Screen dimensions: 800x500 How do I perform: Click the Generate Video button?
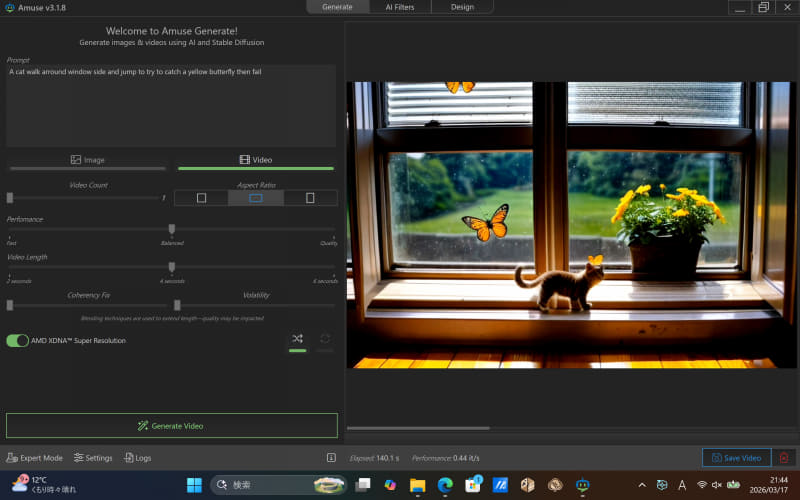(x=172, y=426)
